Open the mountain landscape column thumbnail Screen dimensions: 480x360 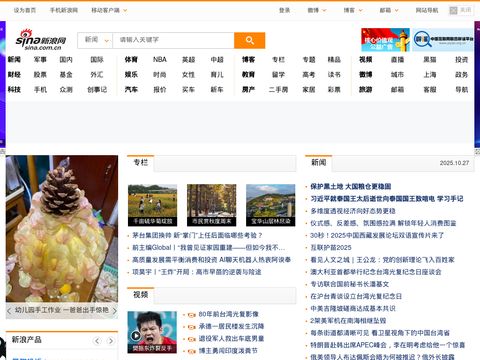point(271,205)
